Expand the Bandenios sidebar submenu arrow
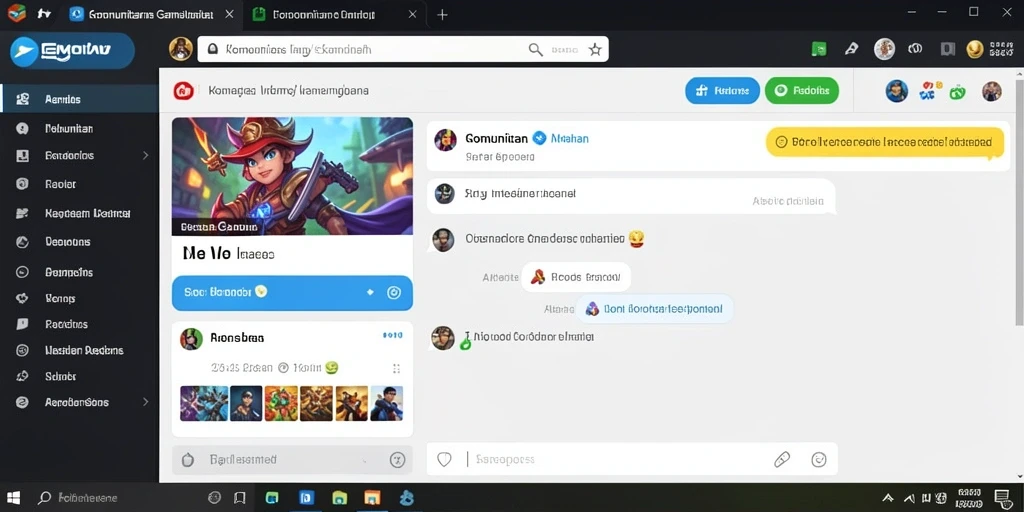Image resolution: width=1024 pixels, height=512 pixels. coord(145,155)
